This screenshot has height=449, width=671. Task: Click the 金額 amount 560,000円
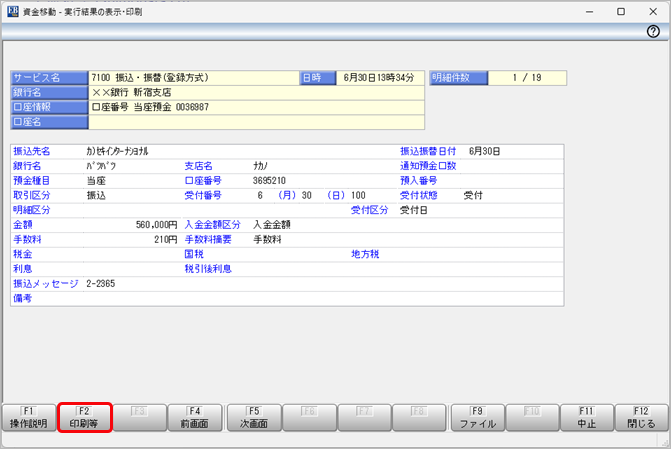157,225
